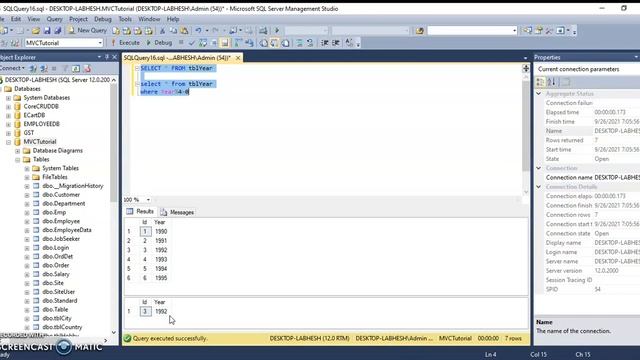Switch to the Messages tab
This screenshot has height=360, width=640.
177,212
